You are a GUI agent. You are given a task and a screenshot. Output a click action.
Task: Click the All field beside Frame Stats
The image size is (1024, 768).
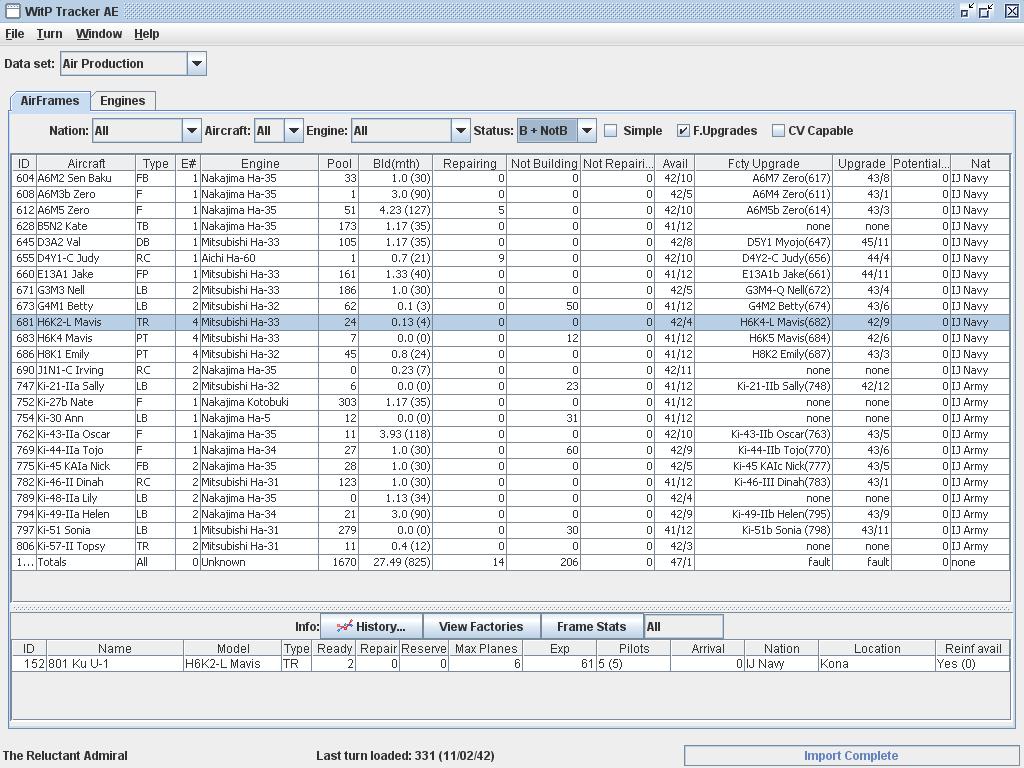pyautogui.click(x=683, y=627)
